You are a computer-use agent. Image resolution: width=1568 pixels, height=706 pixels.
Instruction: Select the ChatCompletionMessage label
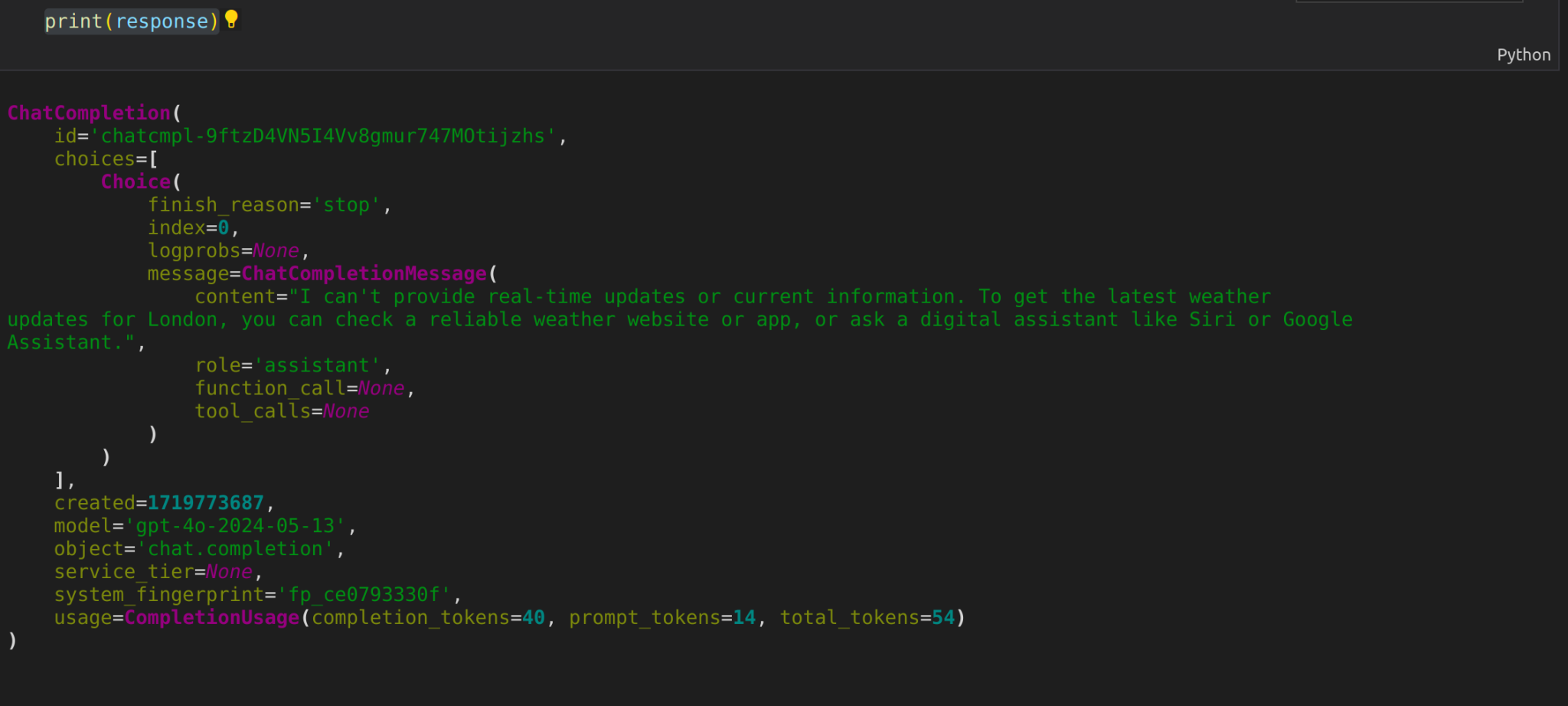(x=364, y=273)
